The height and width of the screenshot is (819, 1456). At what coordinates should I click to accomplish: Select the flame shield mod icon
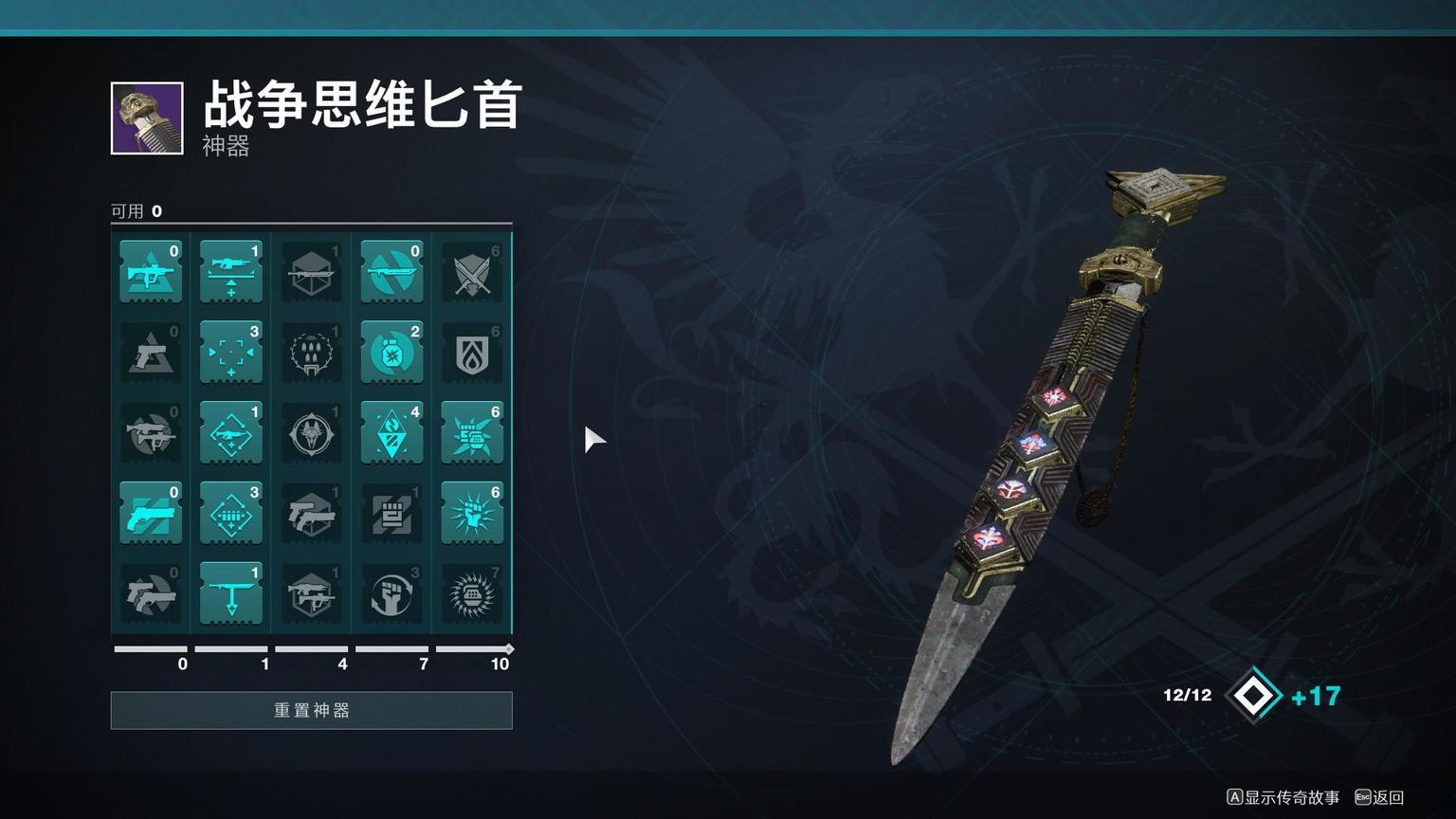click(472, 353)
